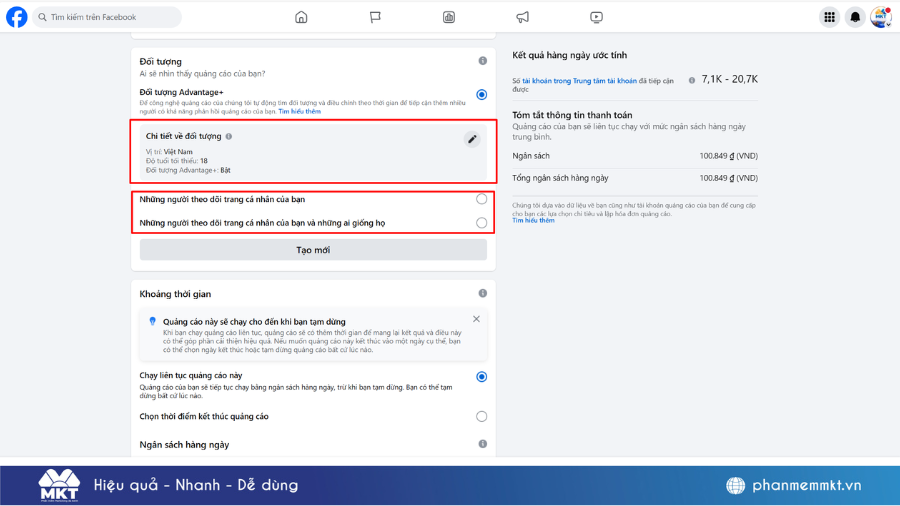Open the Home tab icon

pyautogui.click(x=301, y=17)
